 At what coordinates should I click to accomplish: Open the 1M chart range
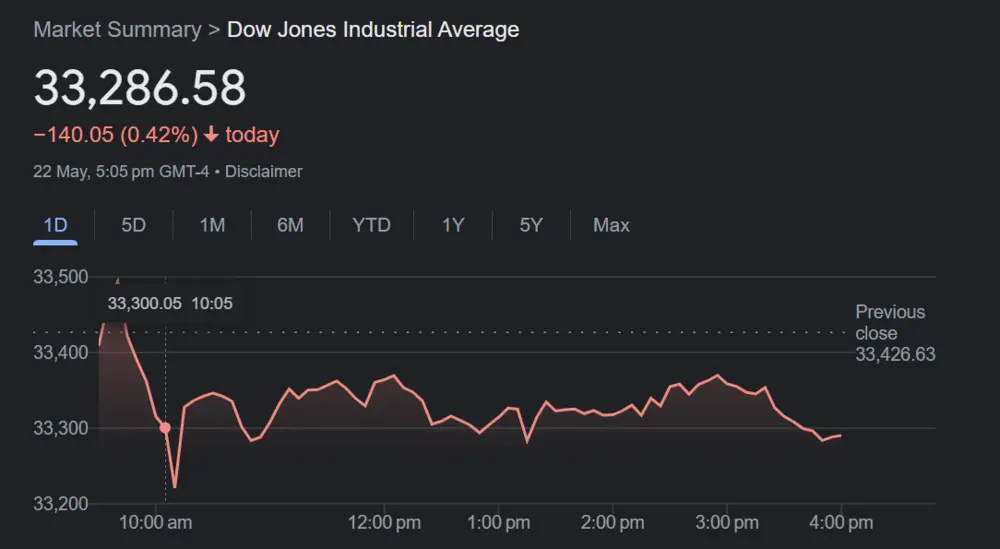coord(212,225)
